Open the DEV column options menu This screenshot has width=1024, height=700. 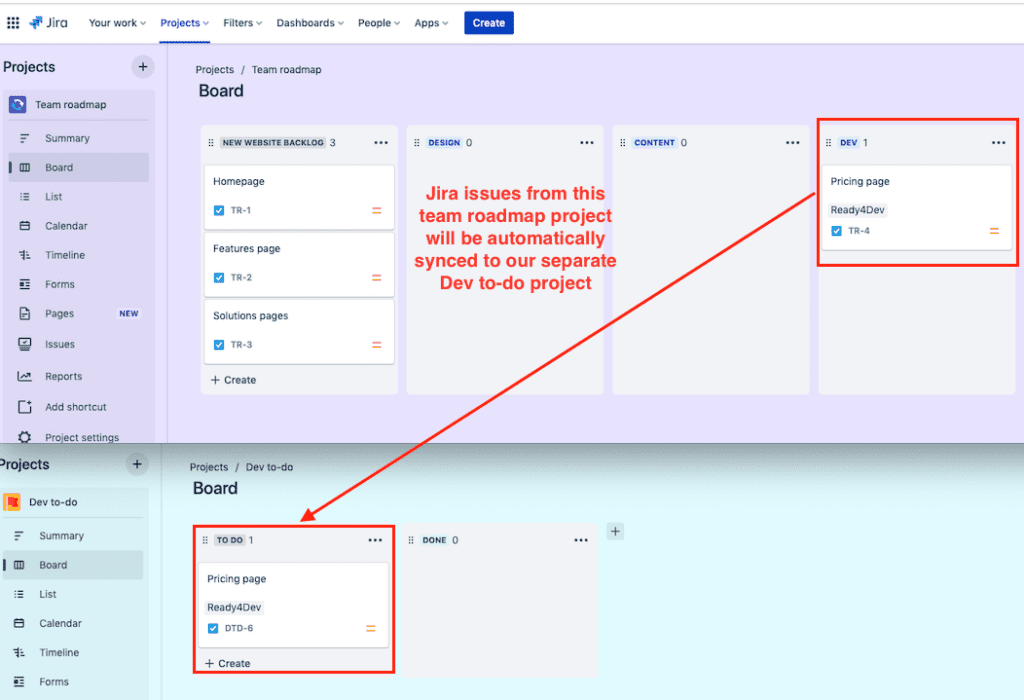[998, 143]
